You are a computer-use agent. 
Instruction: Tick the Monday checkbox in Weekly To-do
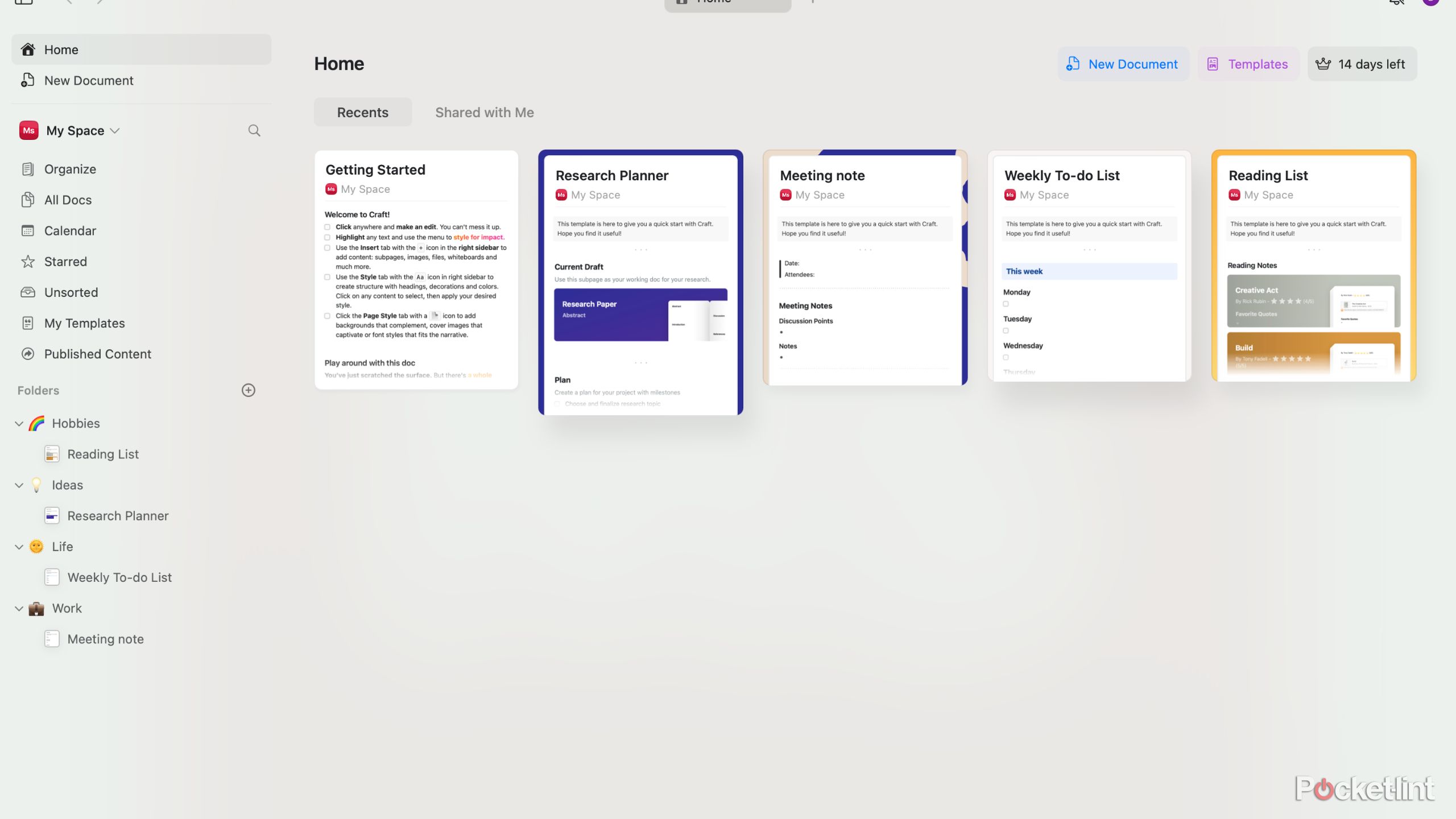click(x=1006, y=304)
